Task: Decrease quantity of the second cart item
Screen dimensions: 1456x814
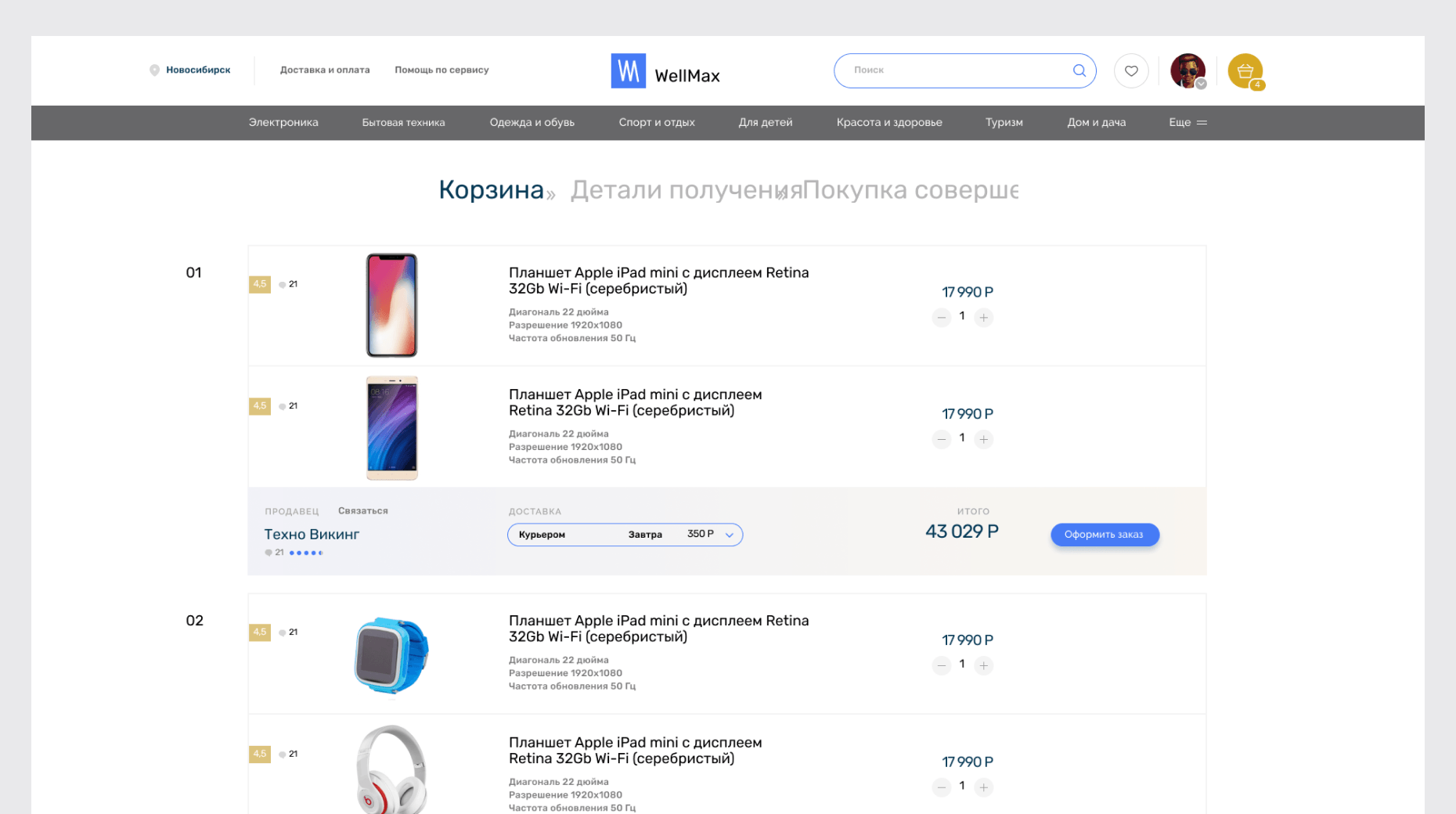Action: coord(942,439)
